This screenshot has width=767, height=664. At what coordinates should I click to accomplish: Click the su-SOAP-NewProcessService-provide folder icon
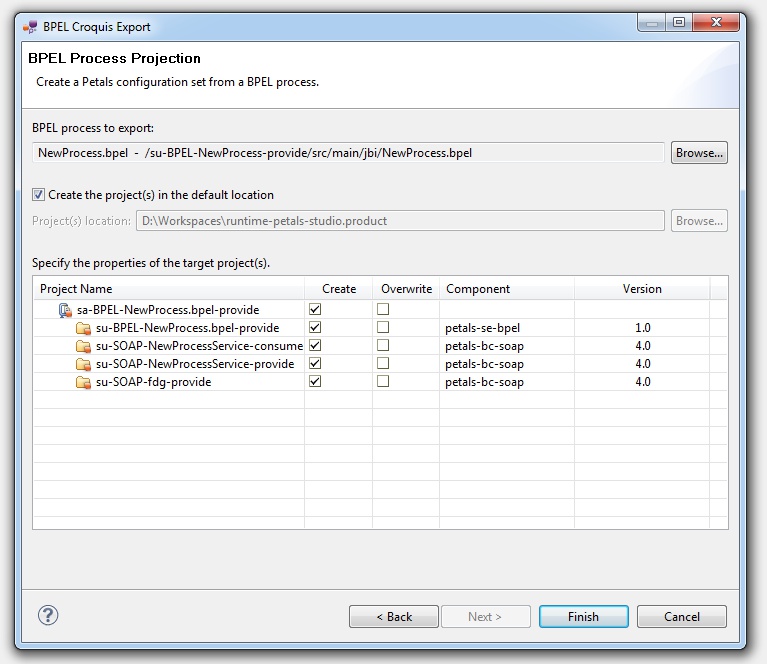[83, 364]
